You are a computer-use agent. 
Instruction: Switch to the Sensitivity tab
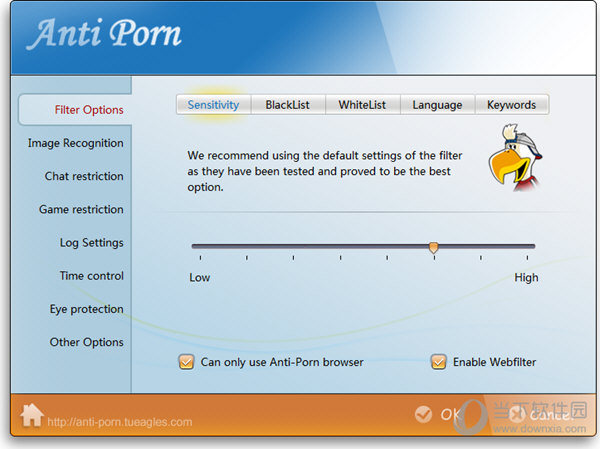213,104
